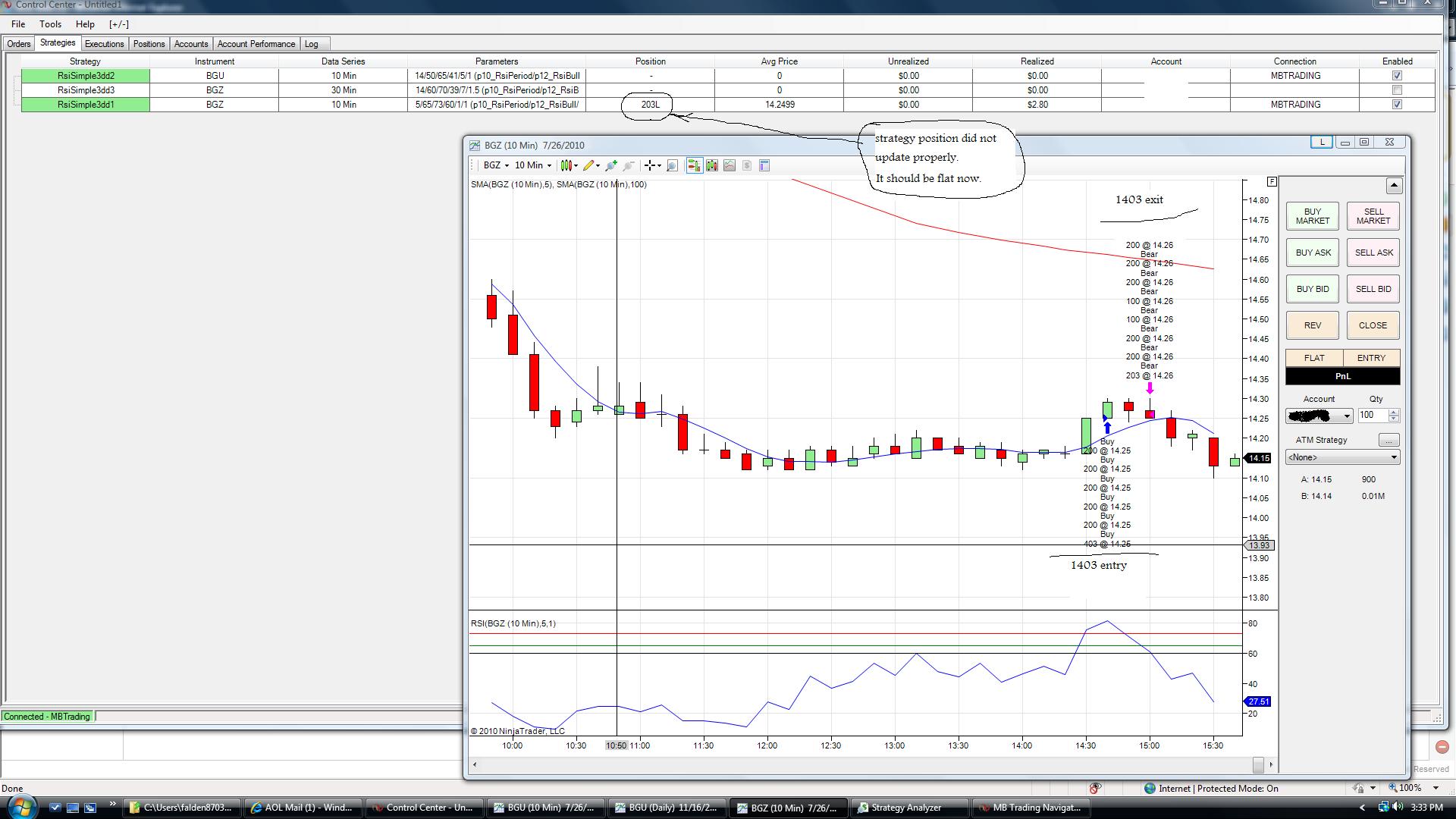This screenshot has width=1456, height=819.
Task: Click the zoom frame magnifier icon
Action: tap(672, 165)
